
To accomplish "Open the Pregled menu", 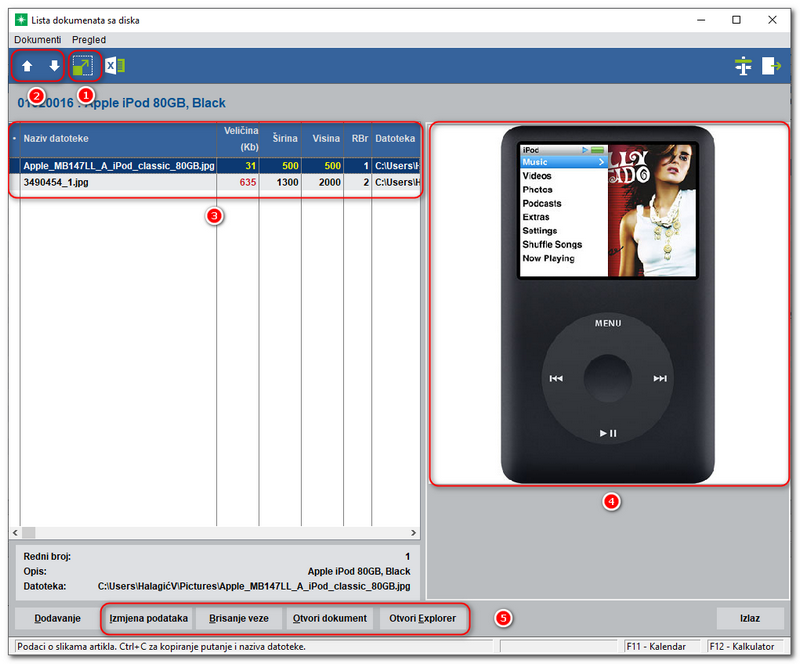I will [89, 40].
